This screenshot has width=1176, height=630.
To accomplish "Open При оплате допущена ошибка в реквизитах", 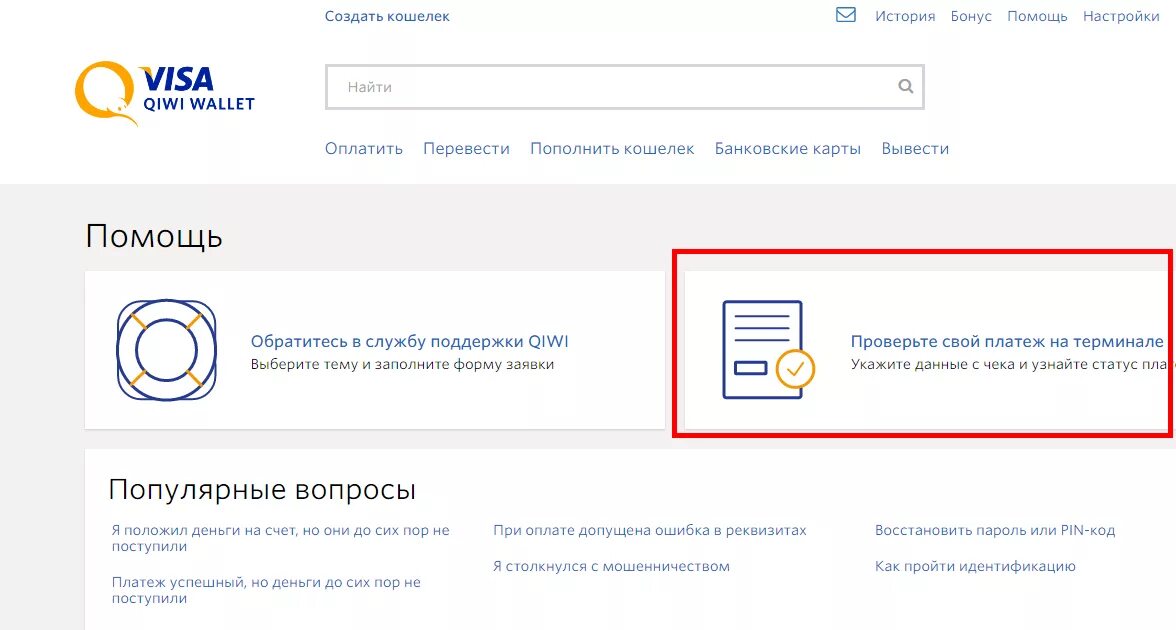I will [650, 530].
